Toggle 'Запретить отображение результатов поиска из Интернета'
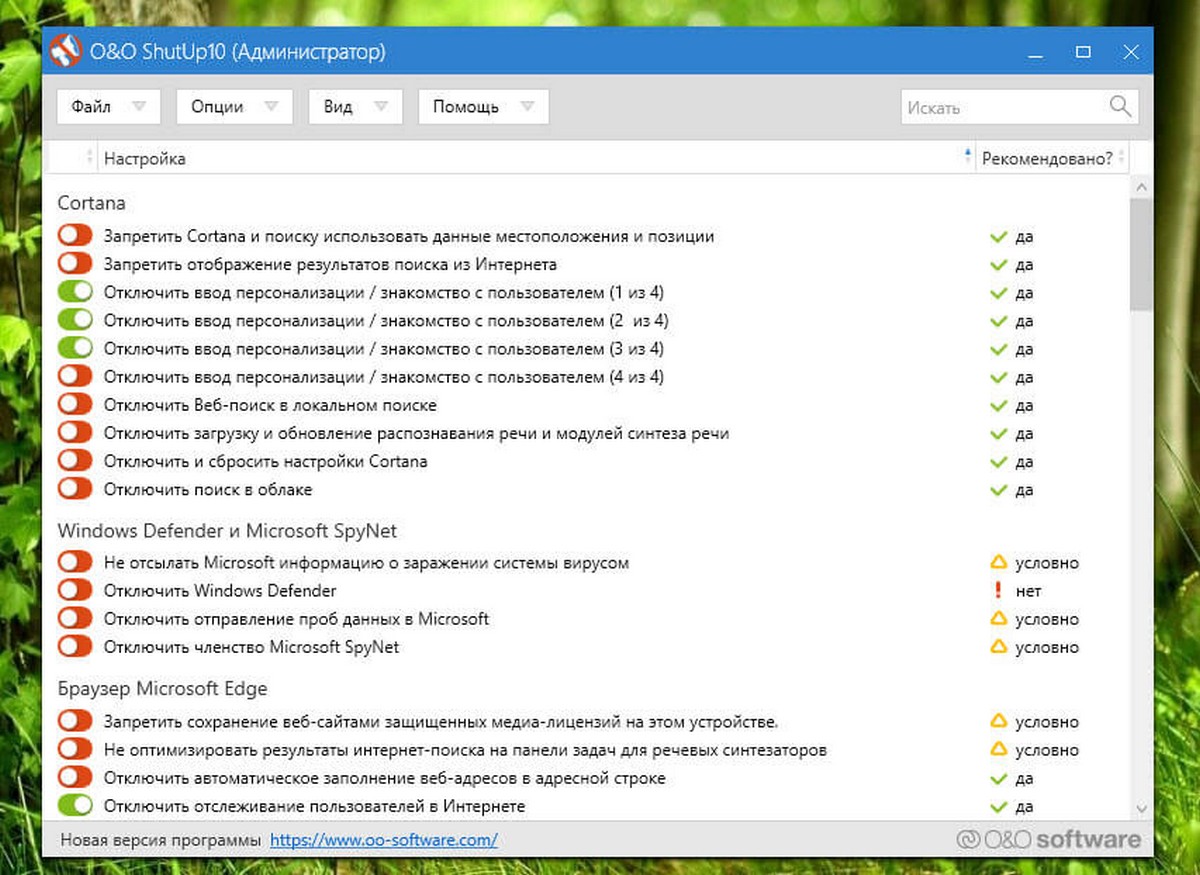 (x=75, y=264)
